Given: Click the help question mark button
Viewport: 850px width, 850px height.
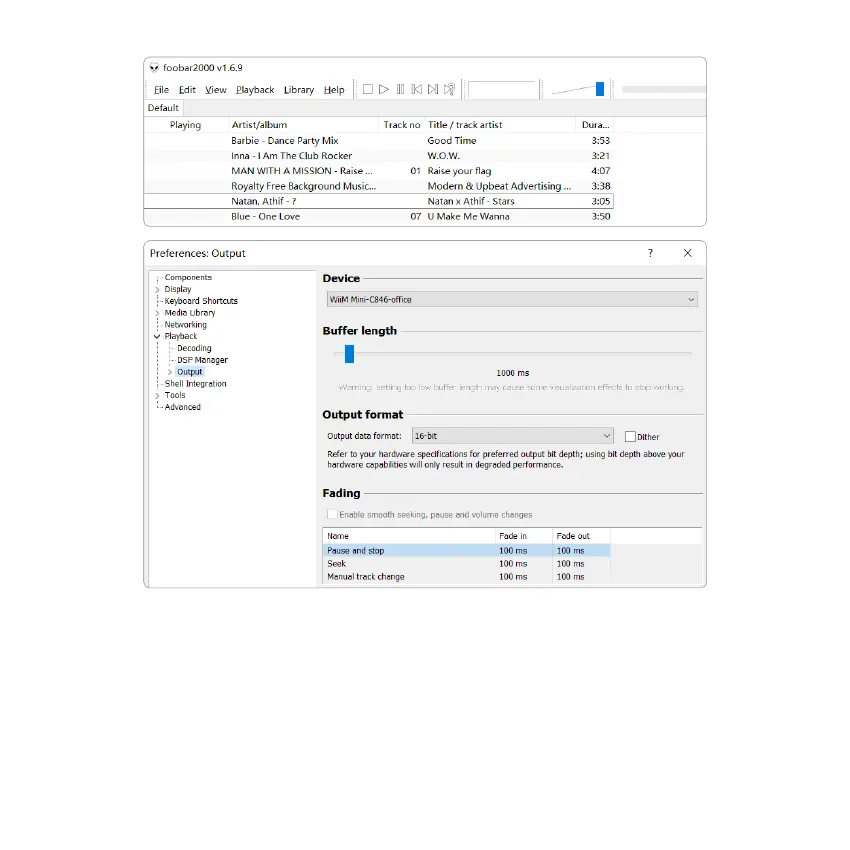Looking at the screenshot, I should (651, 253).
